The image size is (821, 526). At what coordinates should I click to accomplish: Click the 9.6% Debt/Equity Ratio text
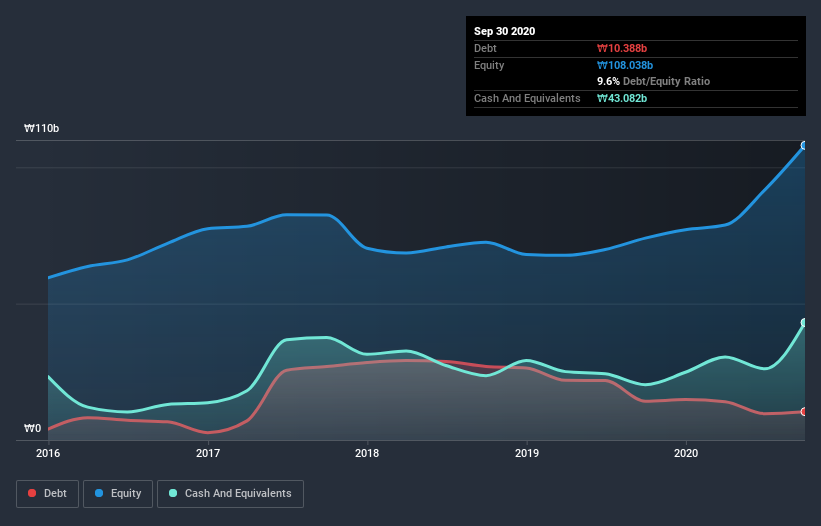653,81
